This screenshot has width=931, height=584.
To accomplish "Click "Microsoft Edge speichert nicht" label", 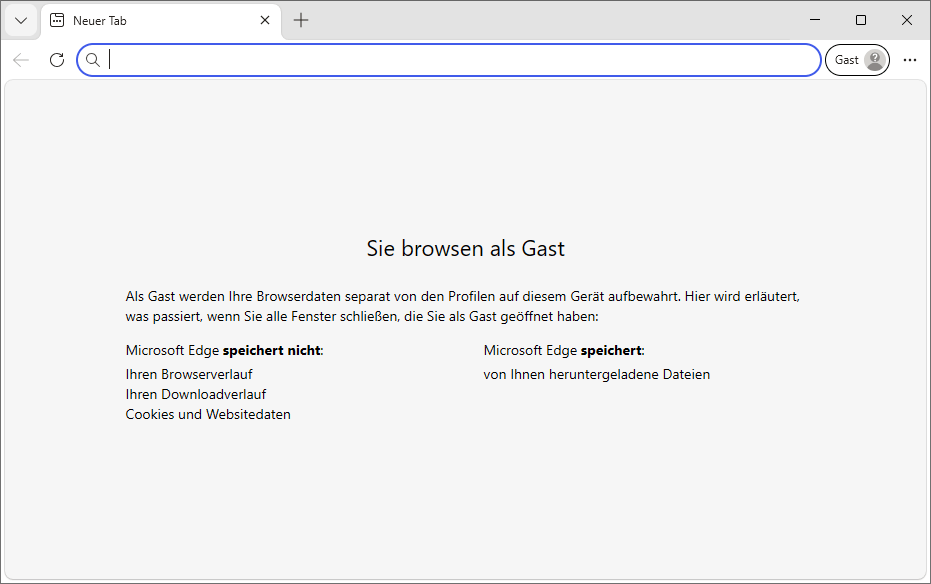I will click(x=224, y=350).
